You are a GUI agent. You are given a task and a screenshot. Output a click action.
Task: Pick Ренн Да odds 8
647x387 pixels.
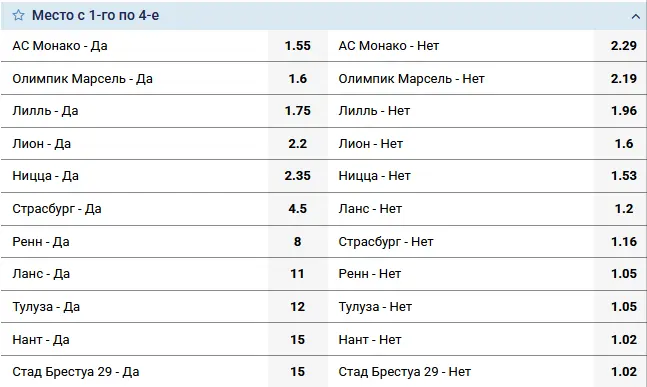pos(298,241)
